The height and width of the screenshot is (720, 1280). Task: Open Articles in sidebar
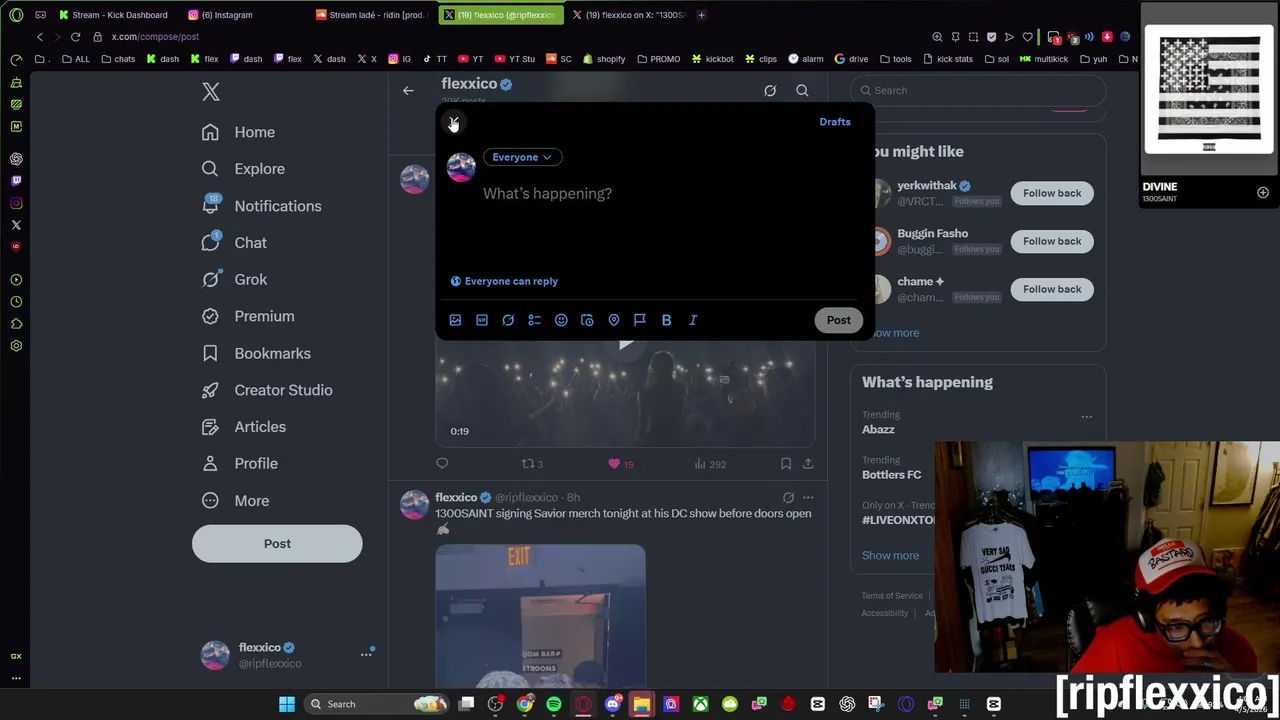click(x=243, y=427)
